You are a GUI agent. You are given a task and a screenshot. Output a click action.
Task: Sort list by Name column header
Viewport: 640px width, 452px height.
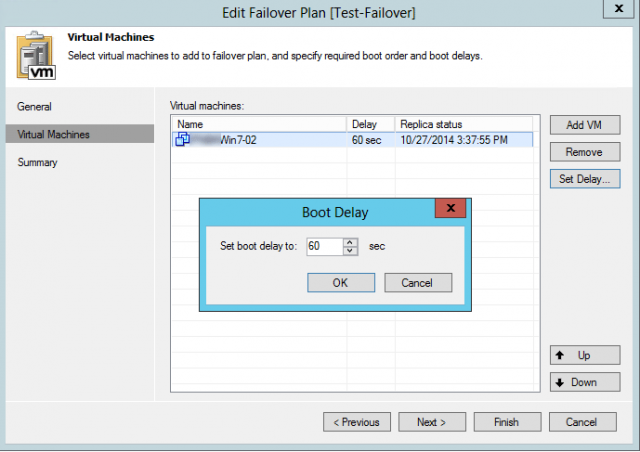pos(259,124)
